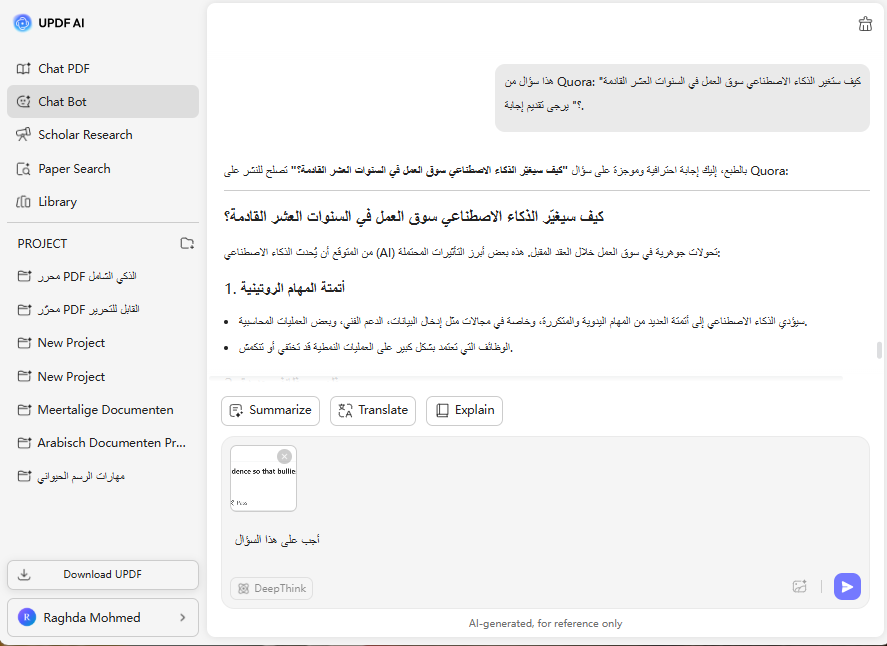Screen dimensions: 887x646
Task: Click the user question message bubble
Action: [x=682, y=97]
